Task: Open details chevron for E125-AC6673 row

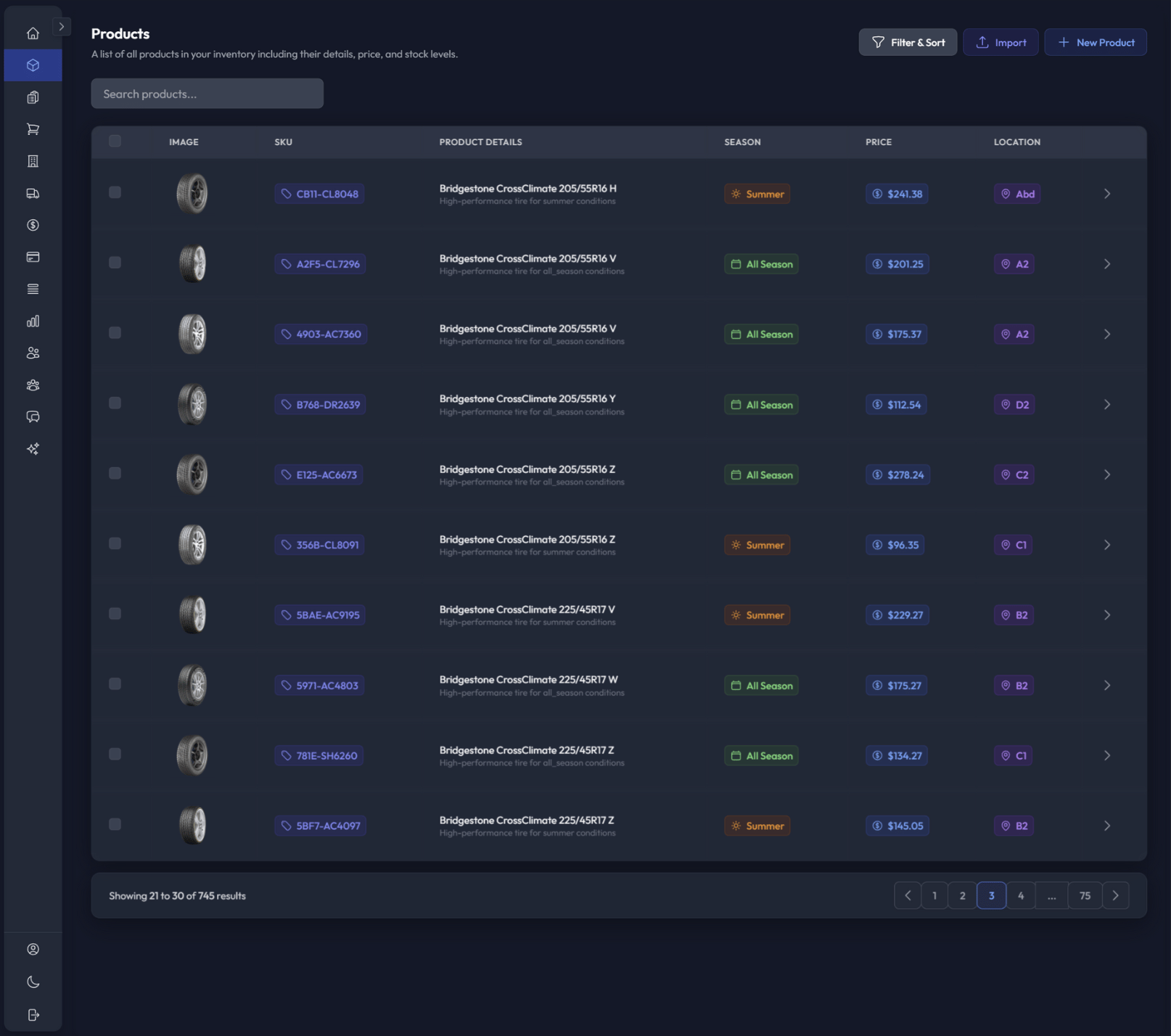Action: [1107, 474]
